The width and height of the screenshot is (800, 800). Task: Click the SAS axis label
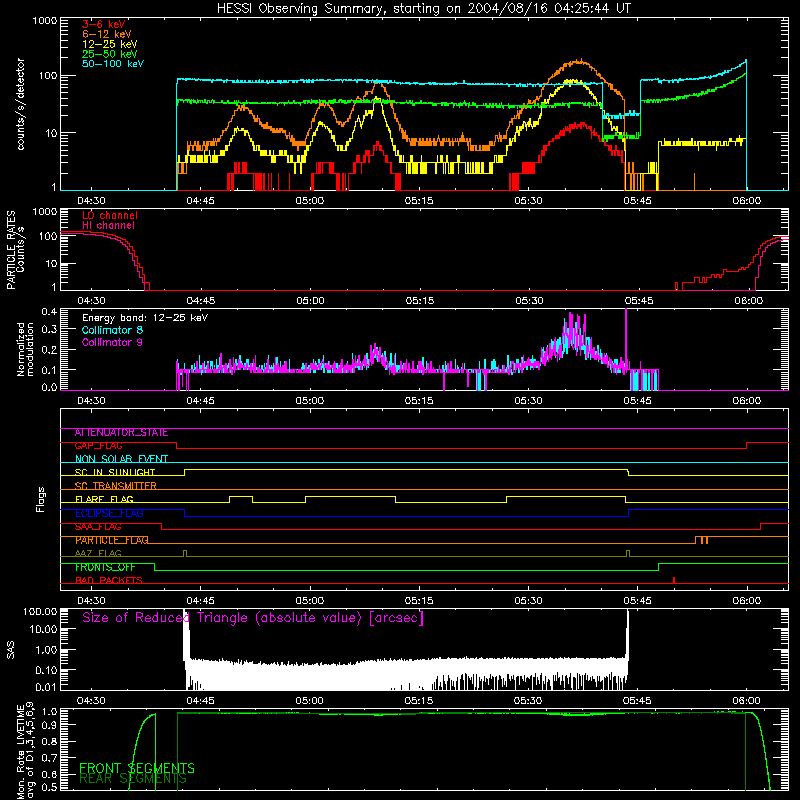click(x=10, y=650)
